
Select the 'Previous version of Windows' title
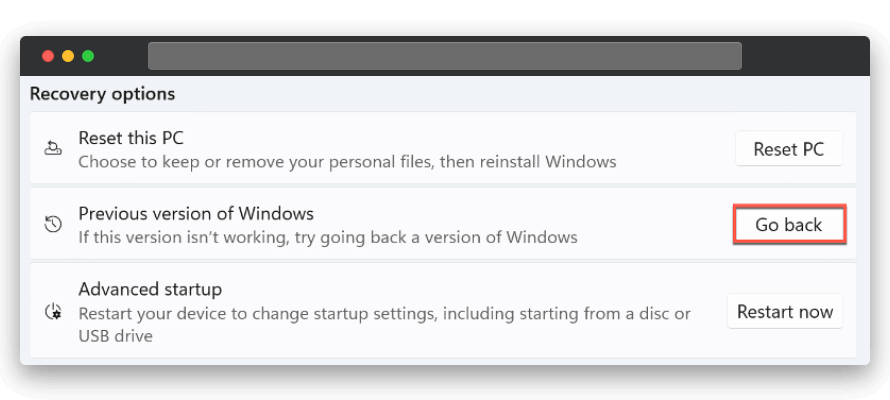coord(196,214)
